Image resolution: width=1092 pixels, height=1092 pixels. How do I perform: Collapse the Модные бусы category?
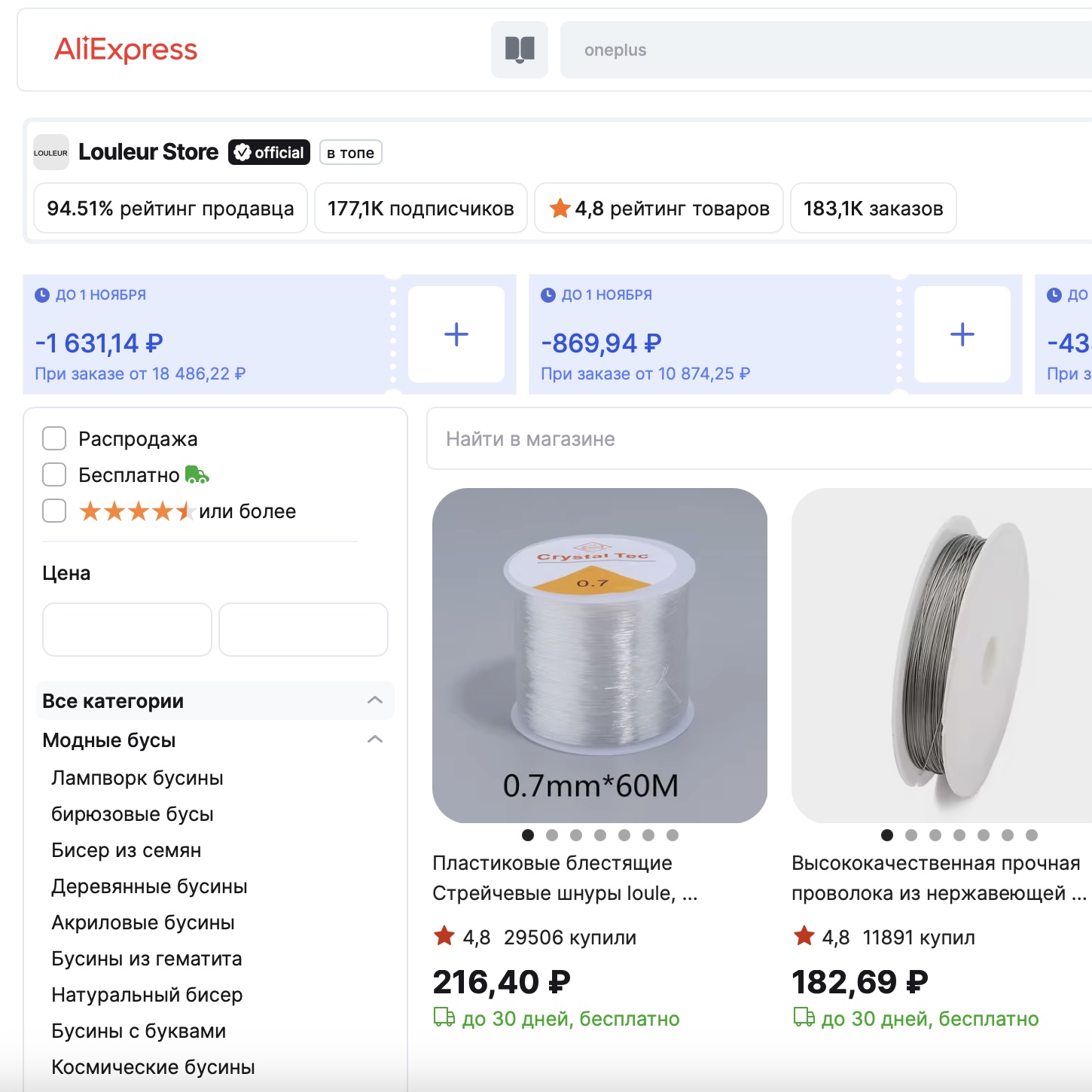pyautogui.click(x=374, y=740)
